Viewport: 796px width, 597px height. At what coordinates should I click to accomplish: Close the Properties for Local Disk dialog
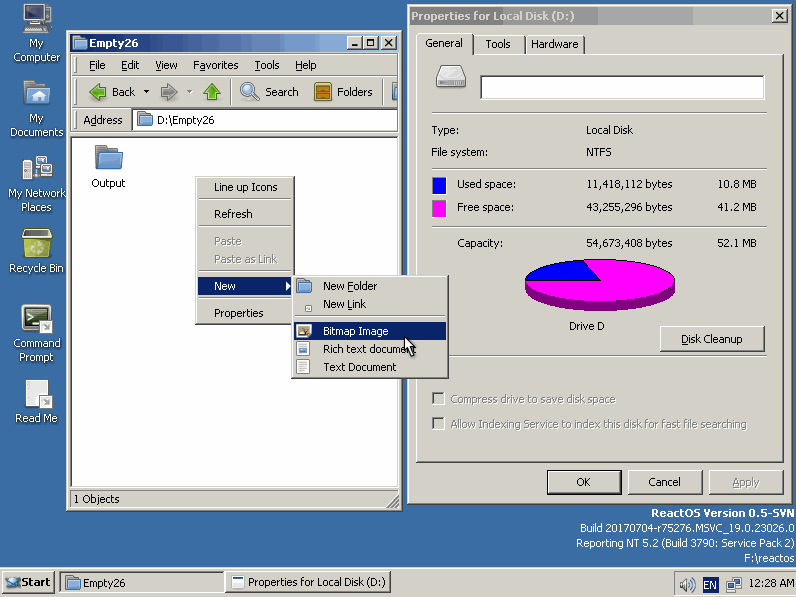[779, 16]
